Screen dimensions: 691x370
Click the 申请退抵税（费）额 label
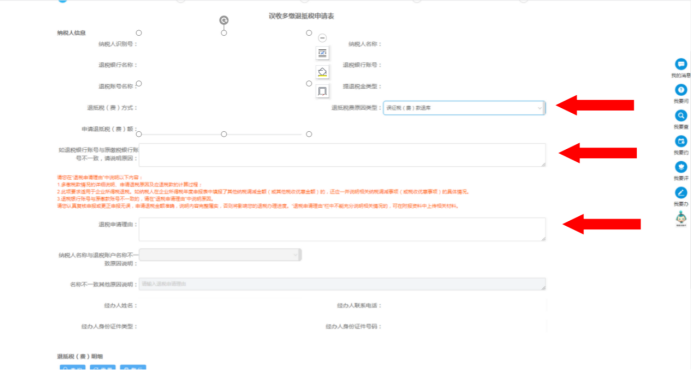109,129
